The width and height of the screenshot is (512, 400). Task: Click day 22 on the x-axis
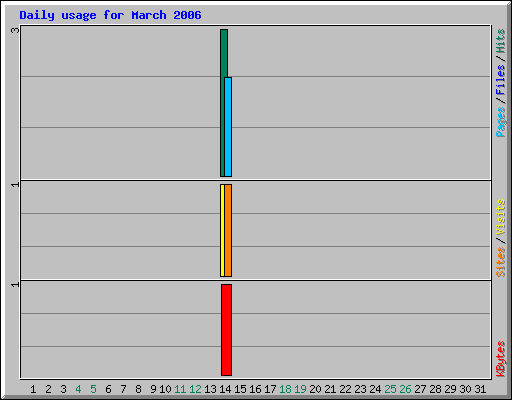click(345, 389)
